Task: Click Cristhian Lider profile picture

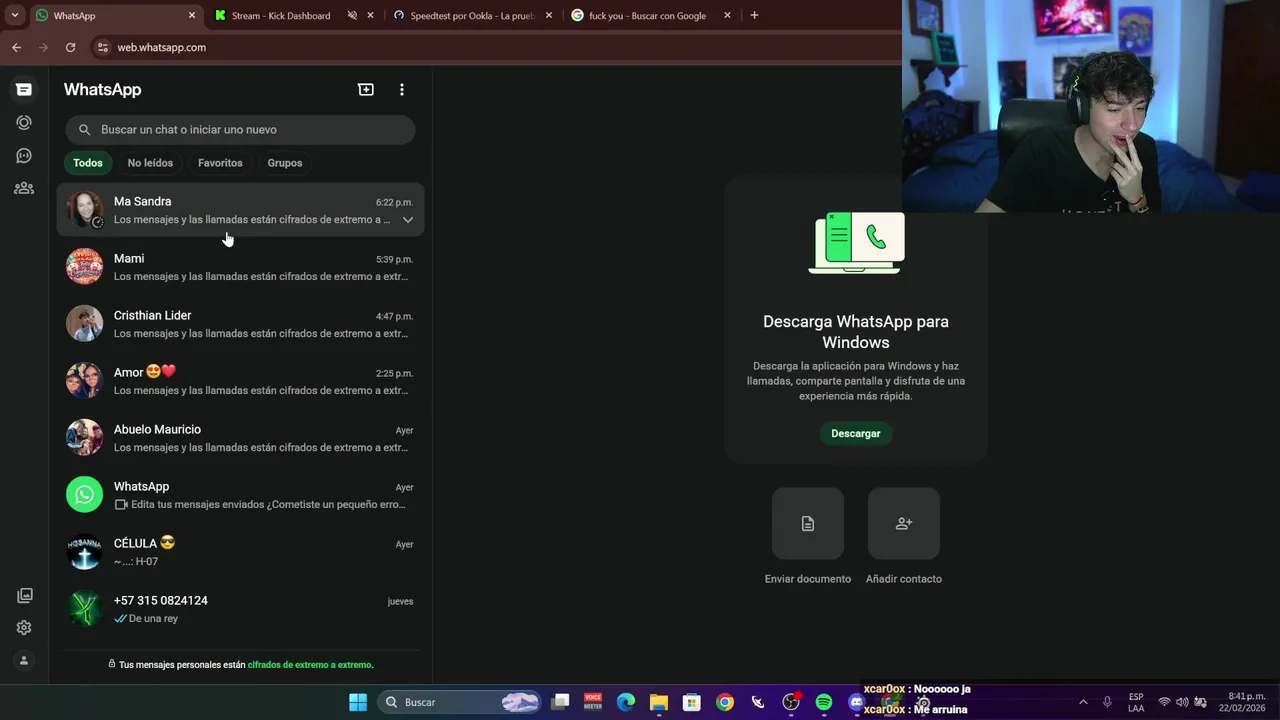Action: [x=84, y=324]
